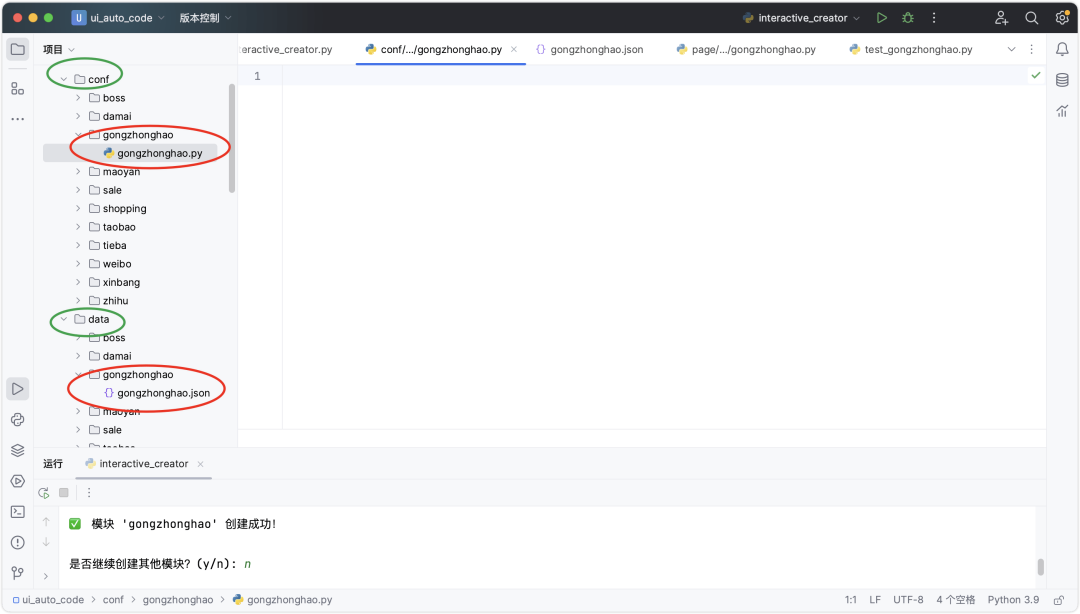This screenshot has width=1080, height=614.
Task: Click the green inspection checkmark in editor
Action: pyautogui.click(x=1036, y=75)
